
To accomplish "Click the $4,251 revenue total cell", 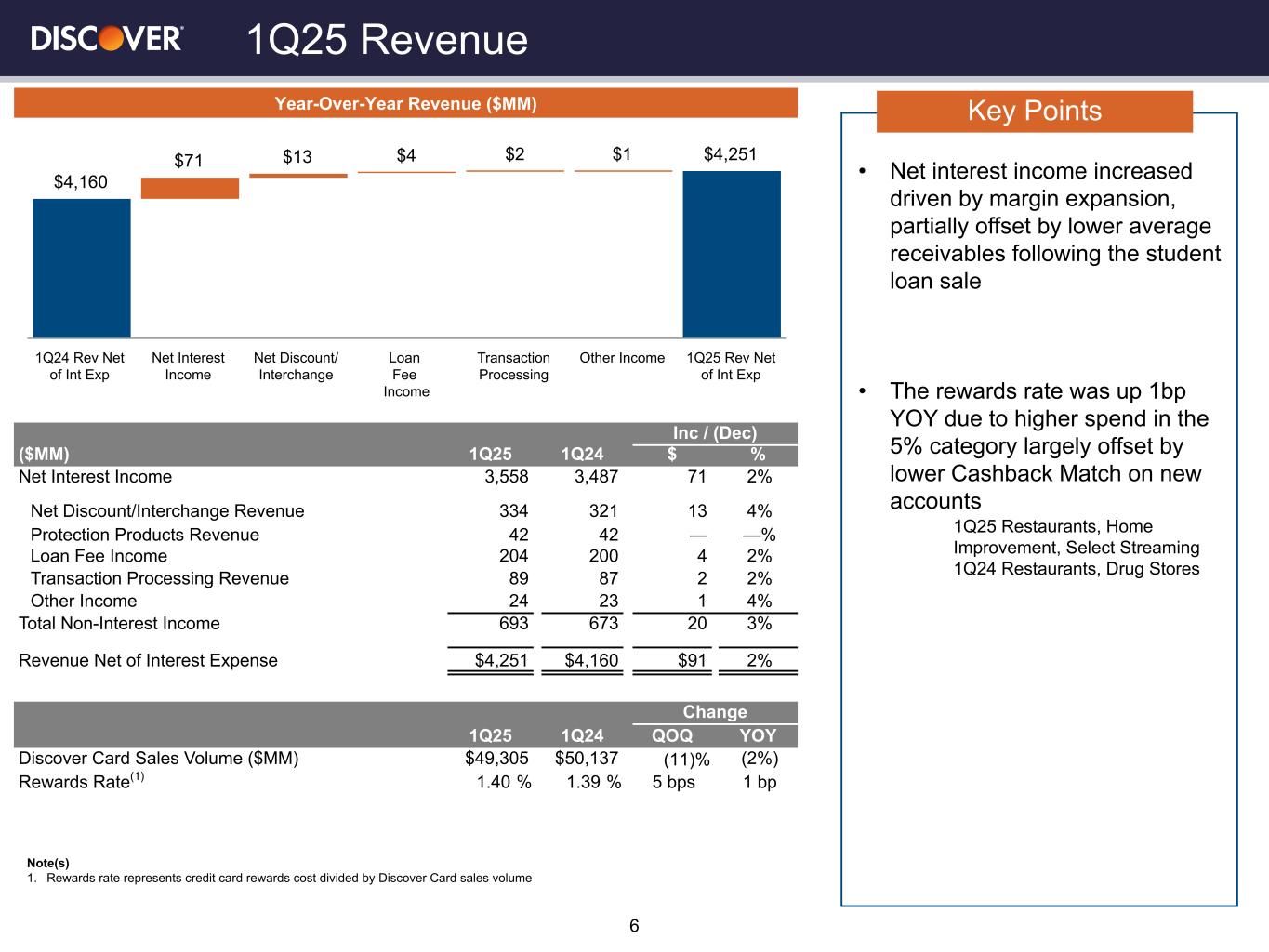I will click(x=501, y=661).
